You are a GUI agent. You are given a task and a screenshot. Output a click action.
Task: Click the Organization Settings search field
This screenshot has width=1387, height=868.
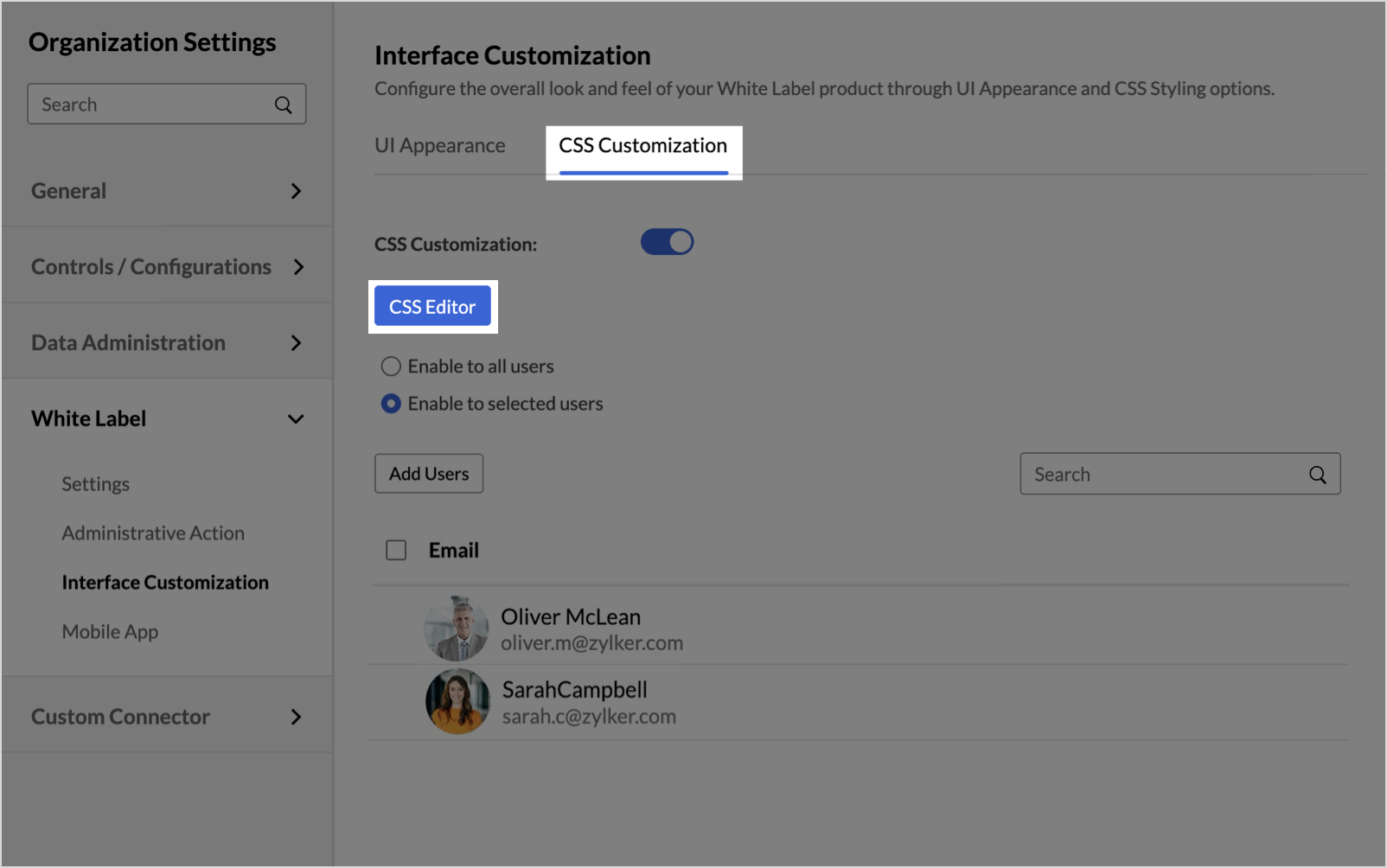(x=151, y=105)
